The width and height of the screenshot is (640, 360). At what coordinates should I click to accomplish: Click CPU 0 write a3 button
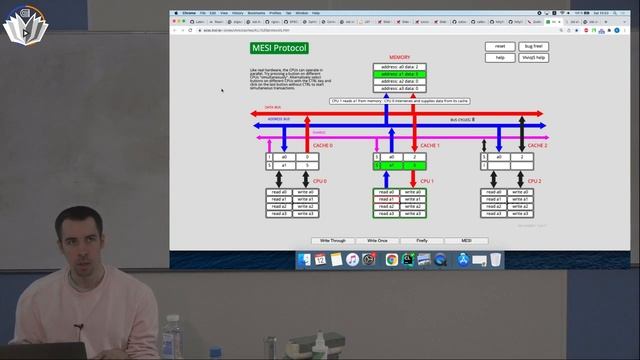pos(306,214)
